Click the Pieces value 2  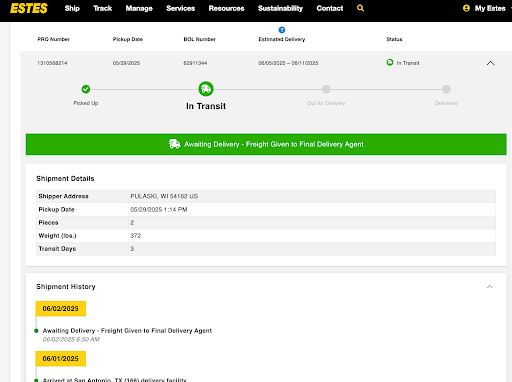coord(132,222)
